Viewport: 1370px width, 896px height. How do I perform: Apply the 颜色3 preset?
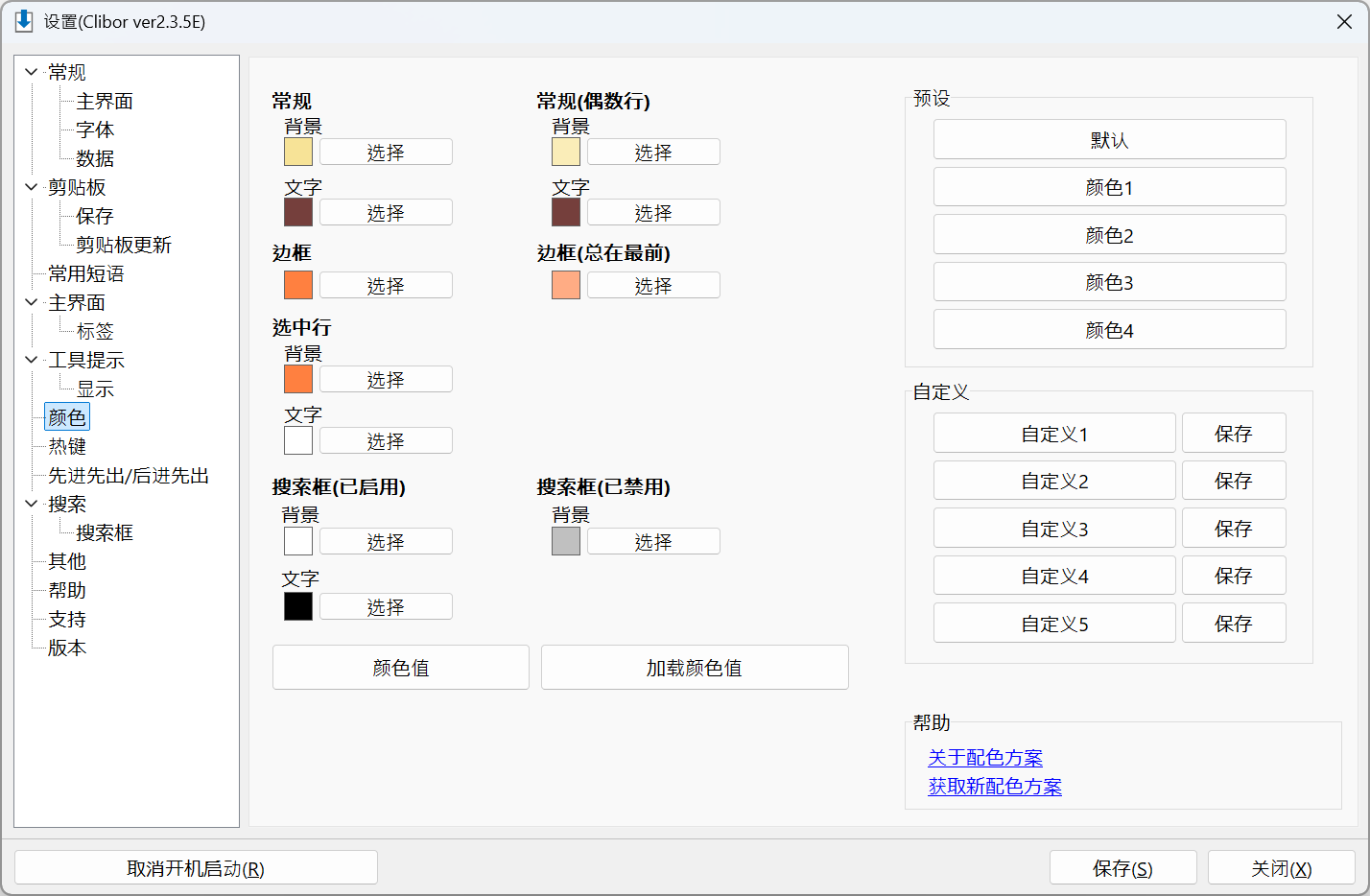(1110, 282)
